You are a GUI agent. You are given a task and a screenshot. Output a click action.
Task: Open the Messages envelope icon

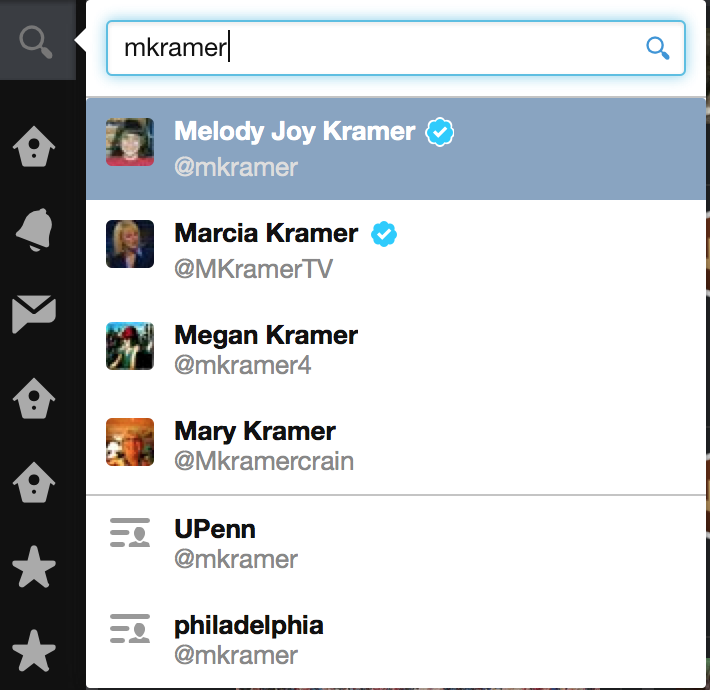click(34, 314)
